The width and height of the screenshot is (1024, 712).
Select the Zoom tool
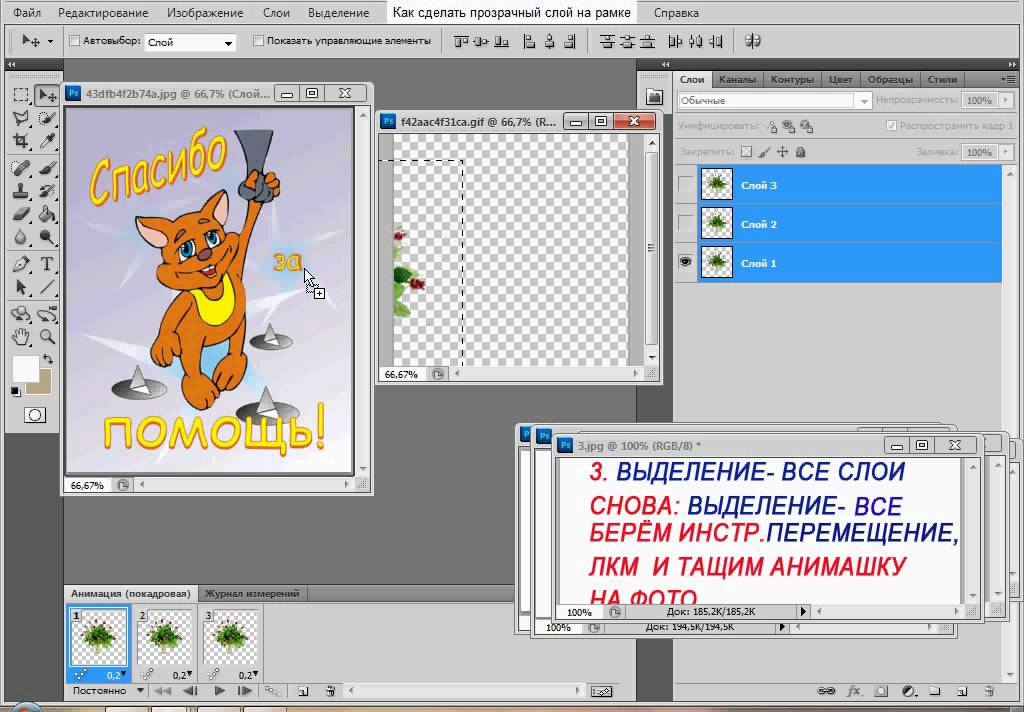[47, 337]
